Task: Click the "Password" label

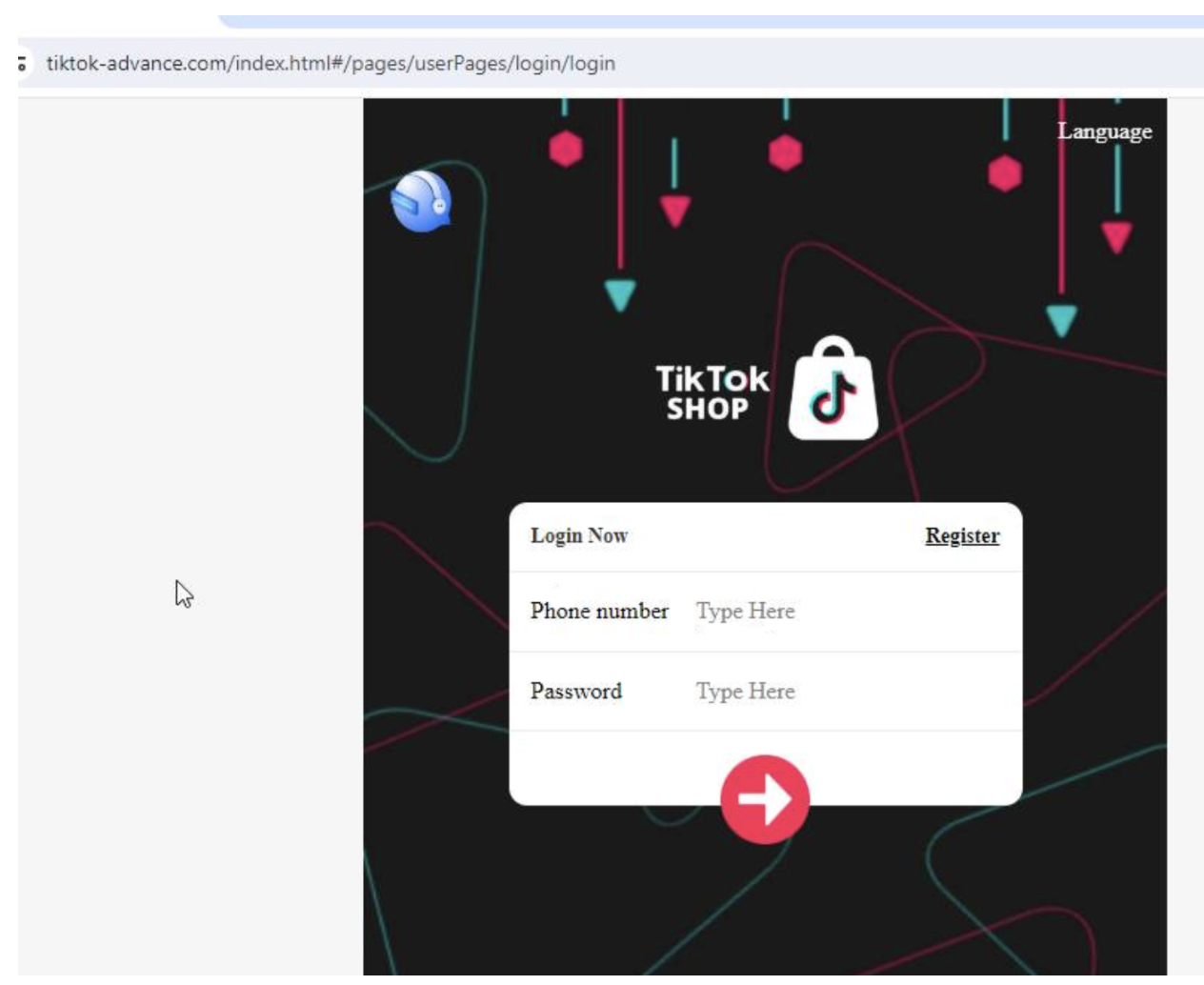Action: pyautogui.click(x=576, y=691)
